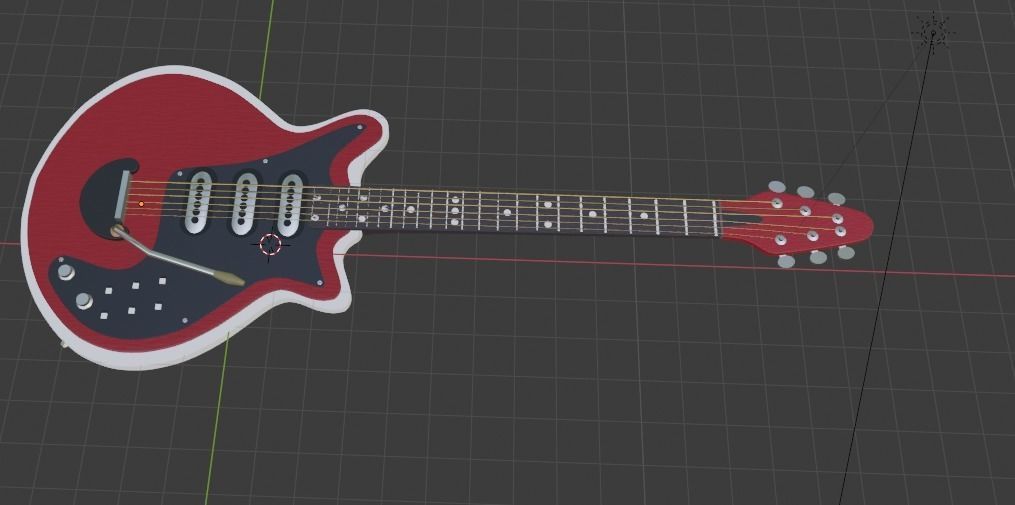The width and height of the screenshot is (1015, 505).
Task: Select the lower-edge tuning peg nearest the headstock tip
Action: pyautogui.click(x=846, y=252)
